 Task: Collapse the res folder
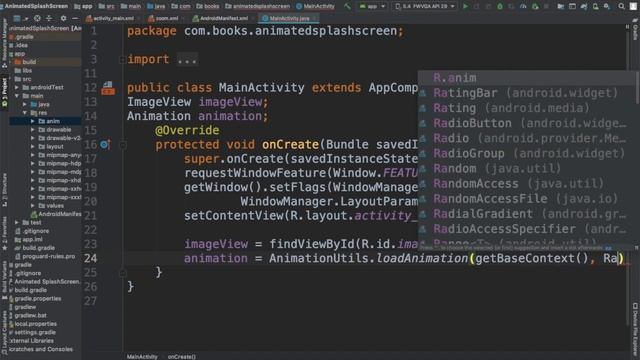pyautogui.click(x=25, y=113)
